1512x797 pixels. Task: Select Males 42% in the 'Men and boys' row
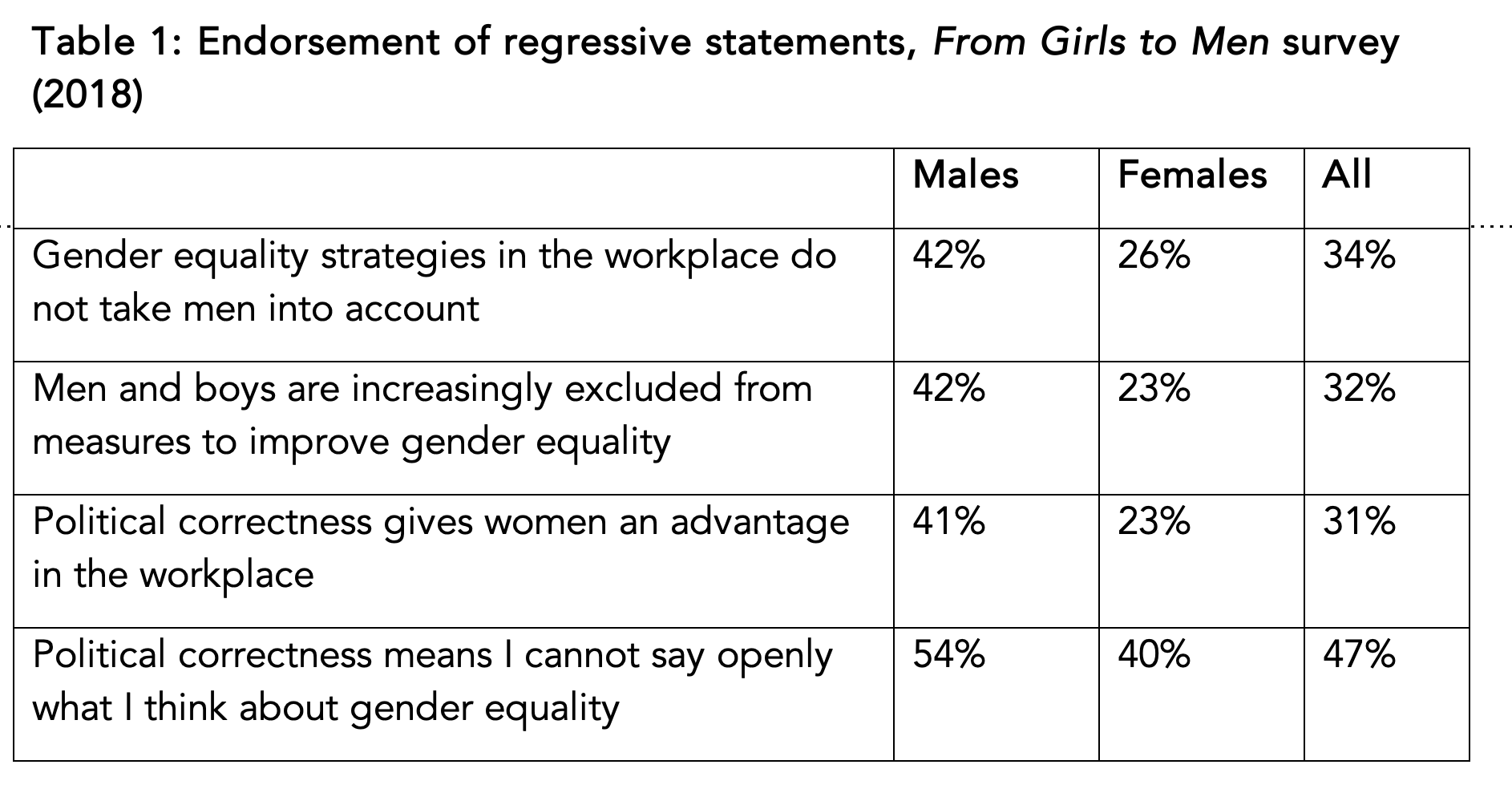click(x=948, y=390)
